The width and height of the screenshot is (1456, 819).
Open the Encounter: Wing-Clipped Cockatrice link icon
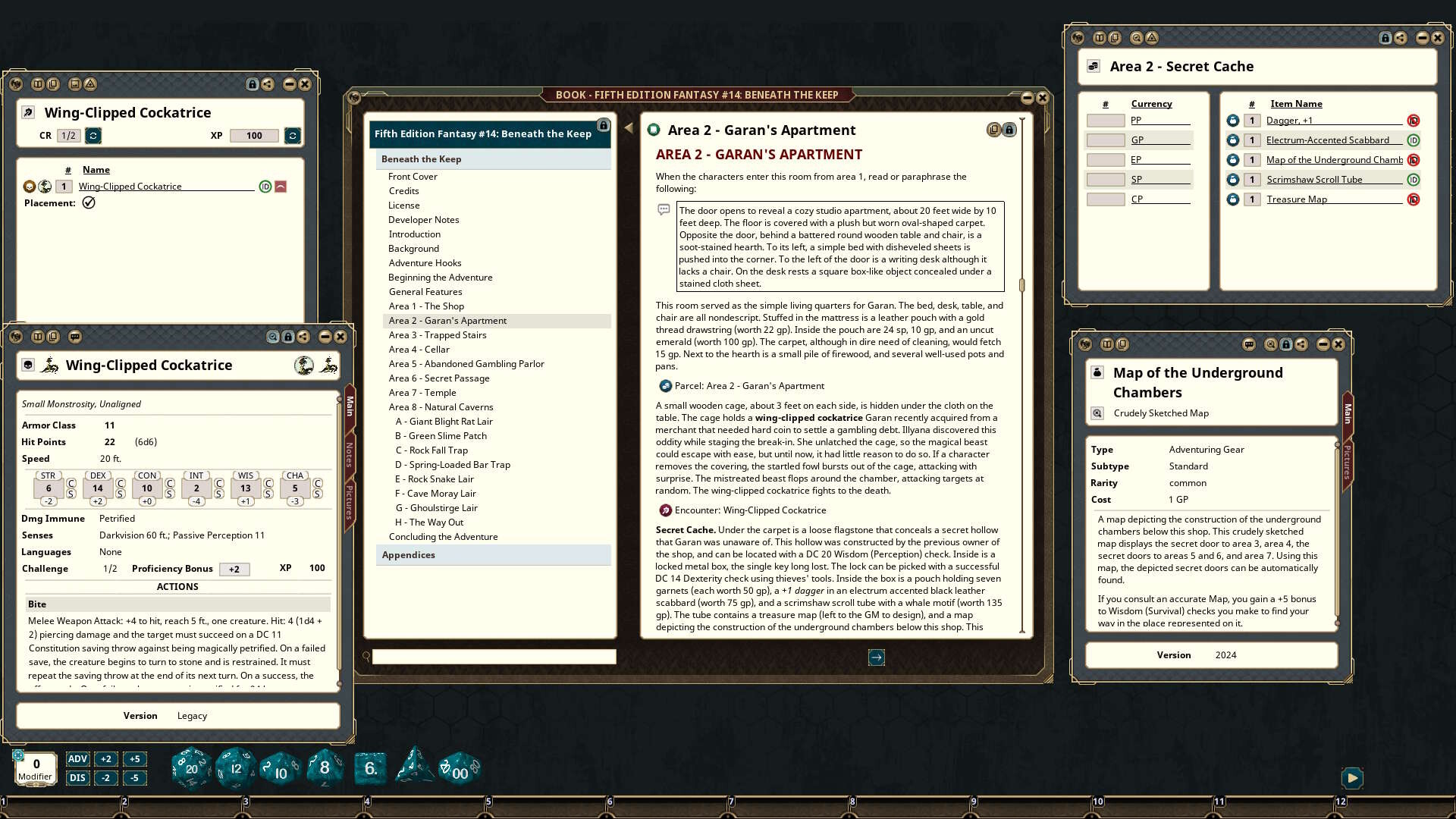[x=665, y=510]
